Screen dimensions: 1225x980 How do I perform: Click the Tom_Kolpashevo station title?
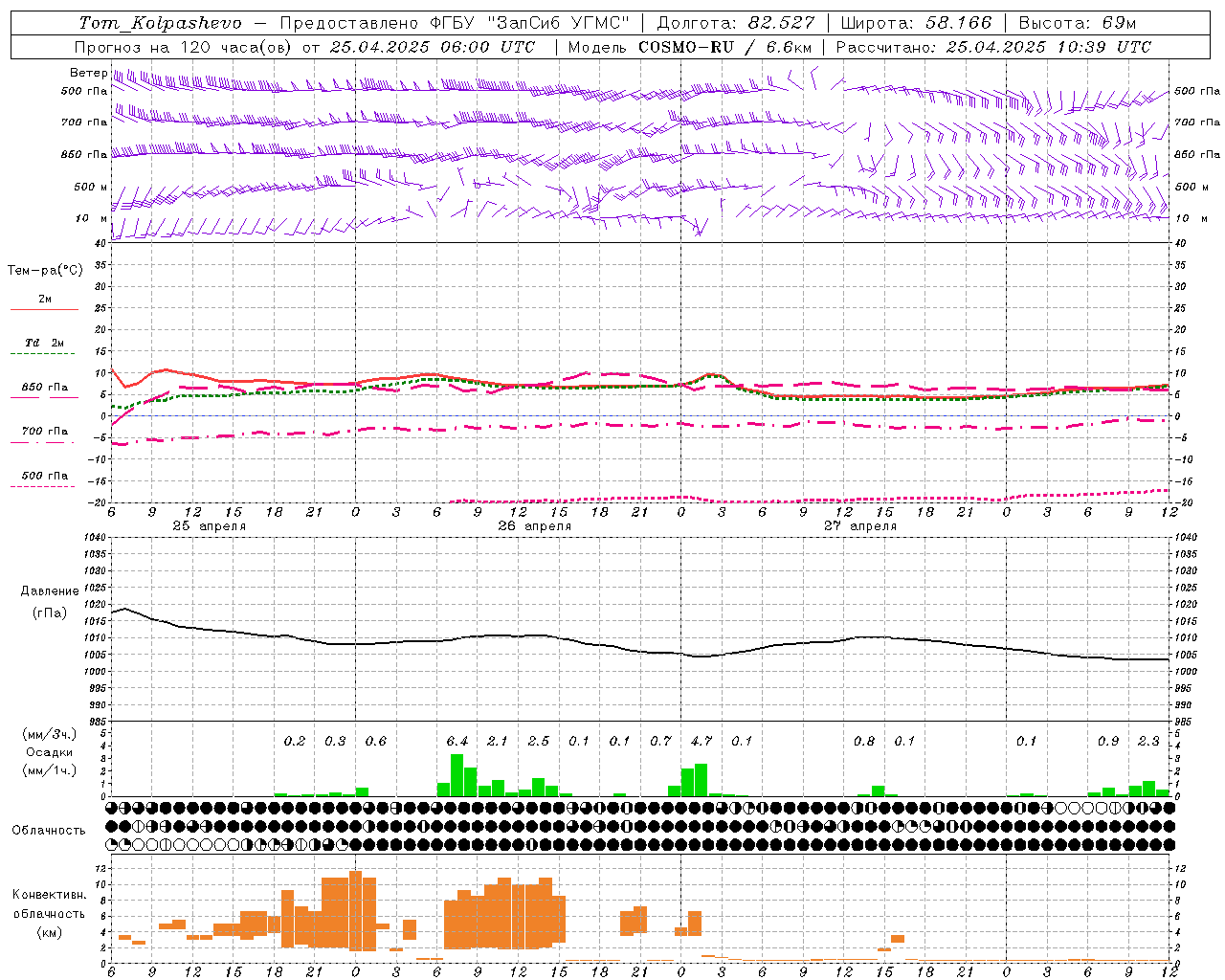point(161,23)
